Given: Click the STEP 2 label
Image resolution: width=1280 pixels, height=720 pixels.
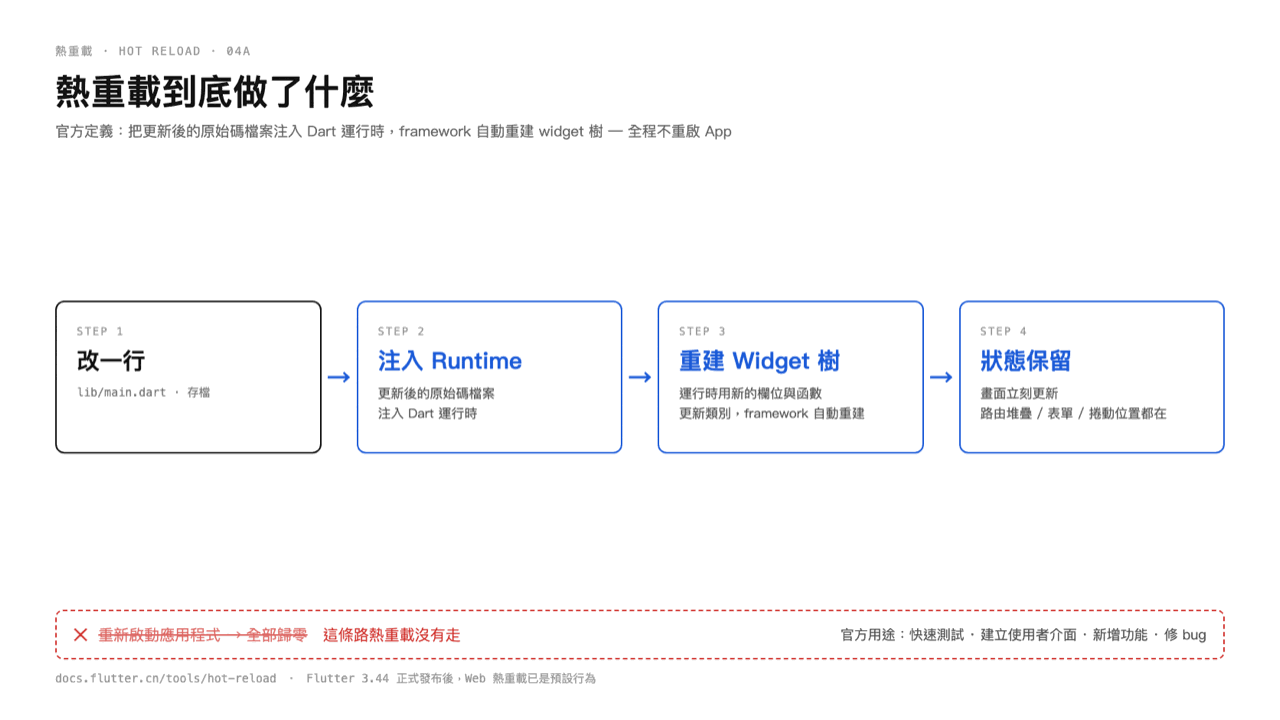Looking at the screenshot, I should [x=401, y=331].
